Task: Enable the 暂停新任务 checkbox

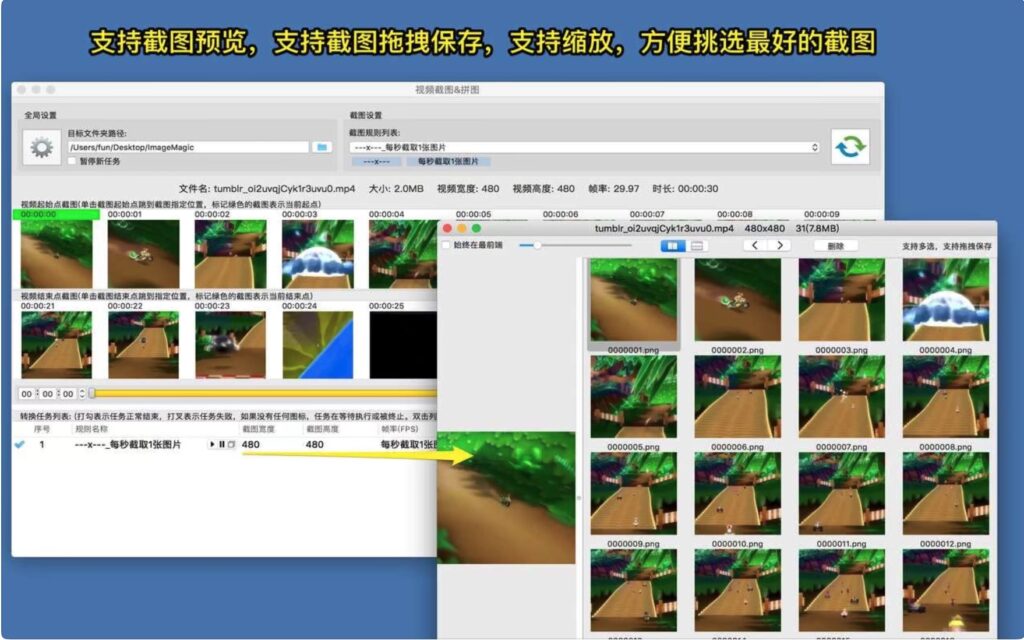Action: click(72, 160)
